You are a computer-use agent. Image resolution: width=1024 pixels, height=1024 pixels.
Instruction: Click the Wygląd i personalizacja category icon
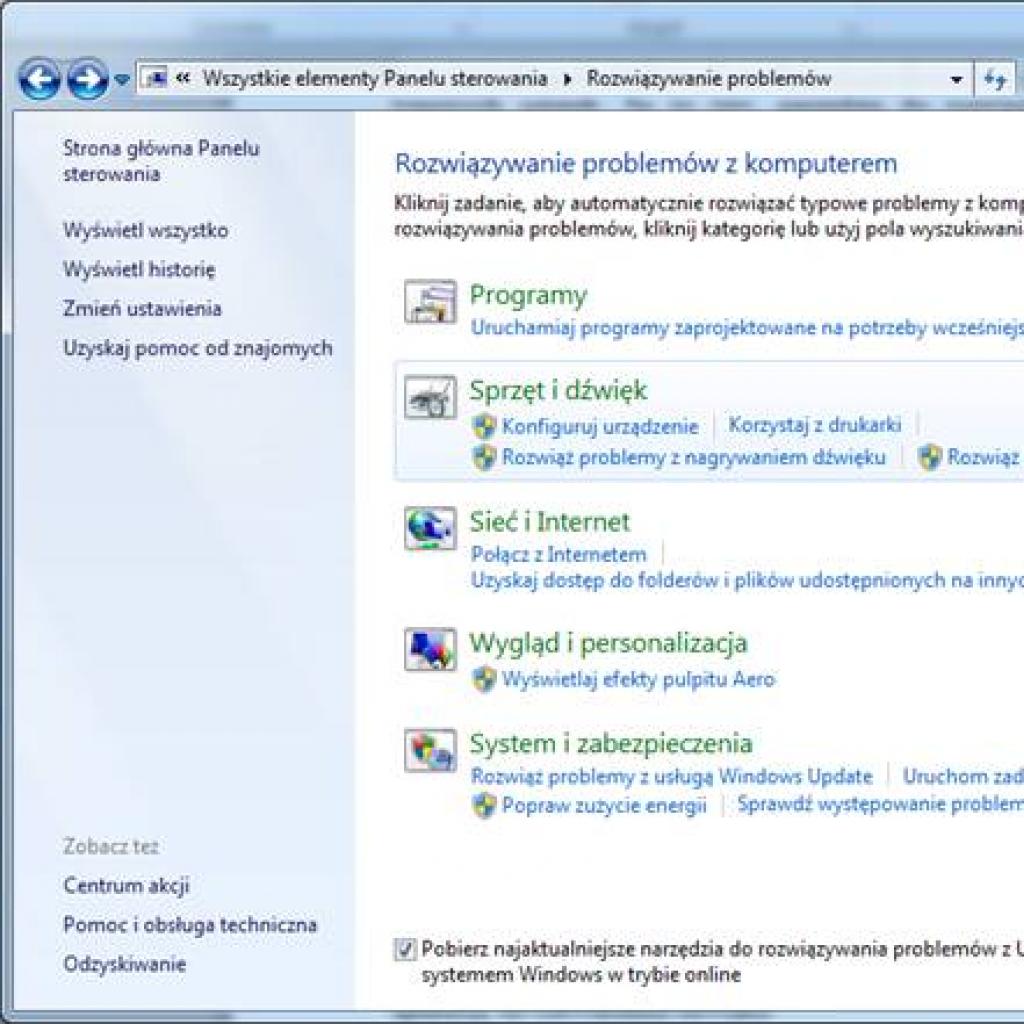(430, 650)
